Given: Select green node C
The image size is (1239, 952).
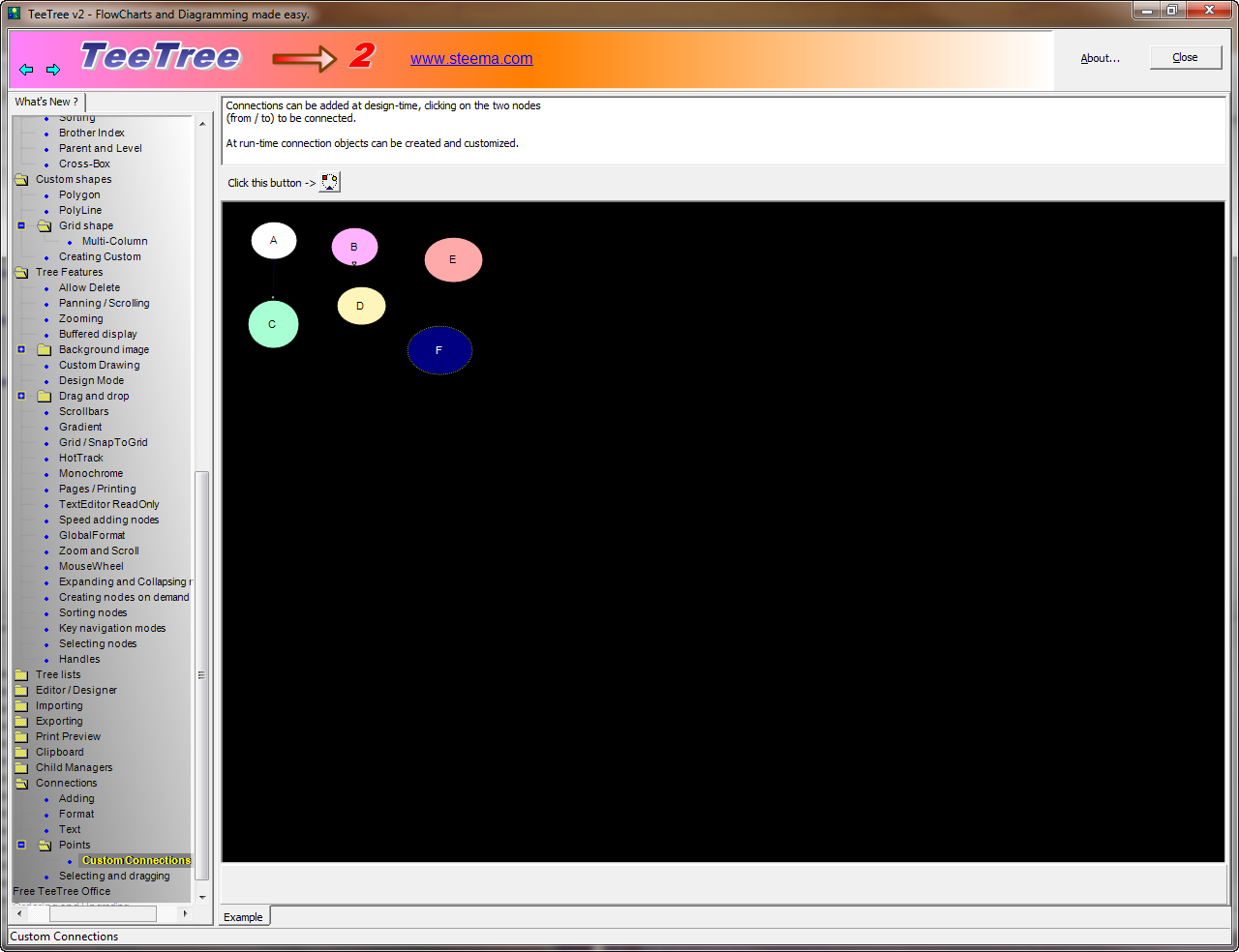Looking at the screenshot, I should click(x=273, y=324).
